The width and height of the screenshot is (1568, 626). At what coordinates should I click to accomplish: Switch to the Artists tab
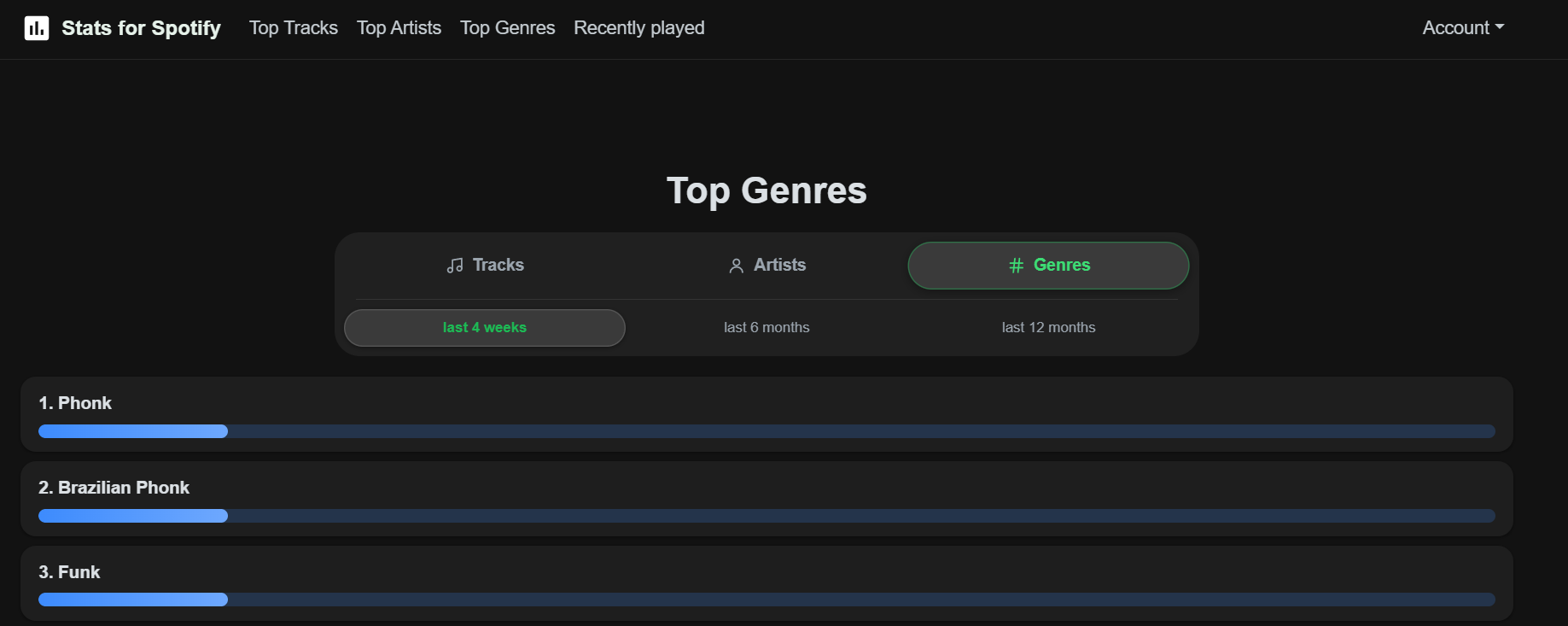click(767, 266)
